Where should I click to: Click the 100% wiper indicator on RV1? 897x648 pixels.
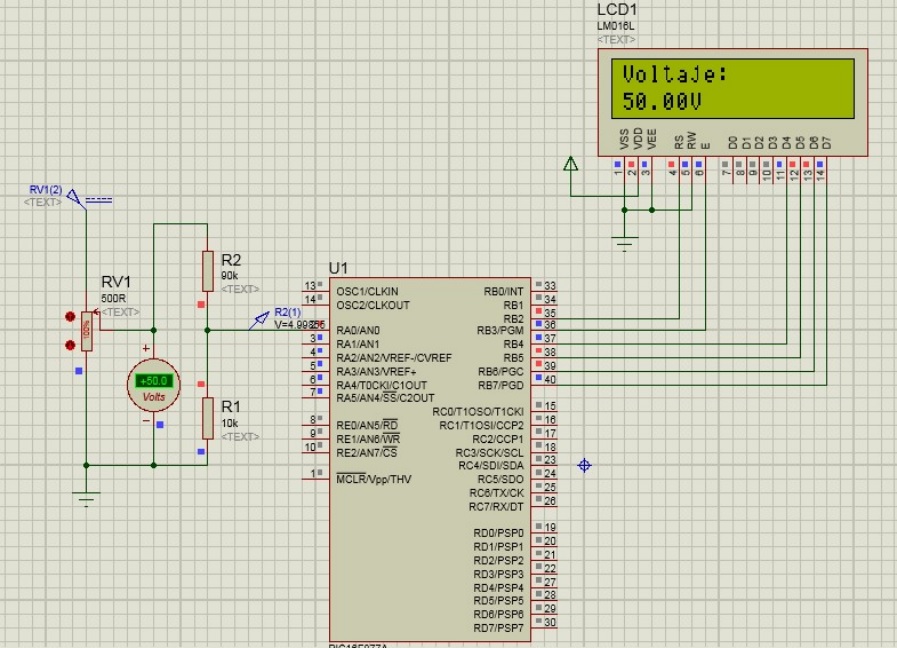(87, 330)
